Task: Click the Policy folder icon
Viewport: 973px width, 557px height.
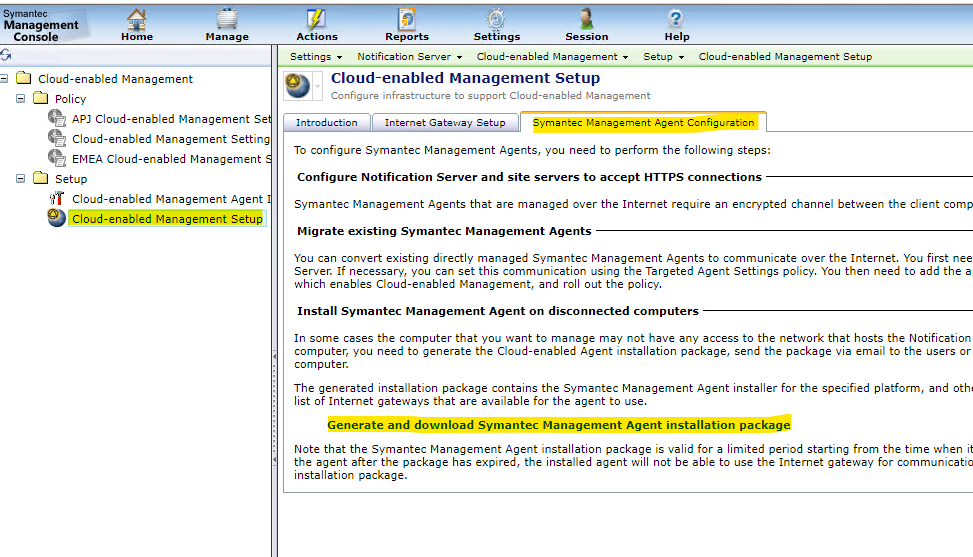Action: [40, 98]
